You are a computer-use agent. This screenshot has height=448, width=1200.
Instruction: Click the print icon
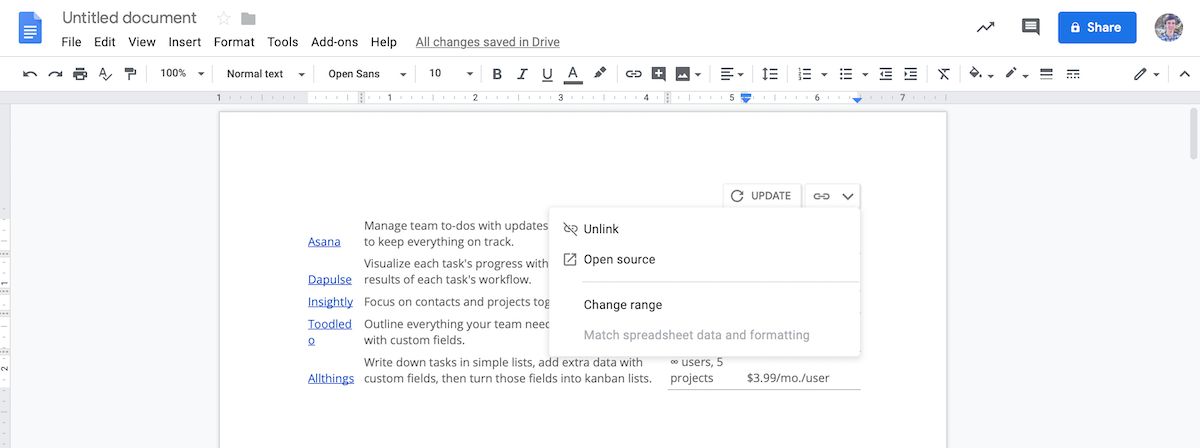(x=80, y=74)
